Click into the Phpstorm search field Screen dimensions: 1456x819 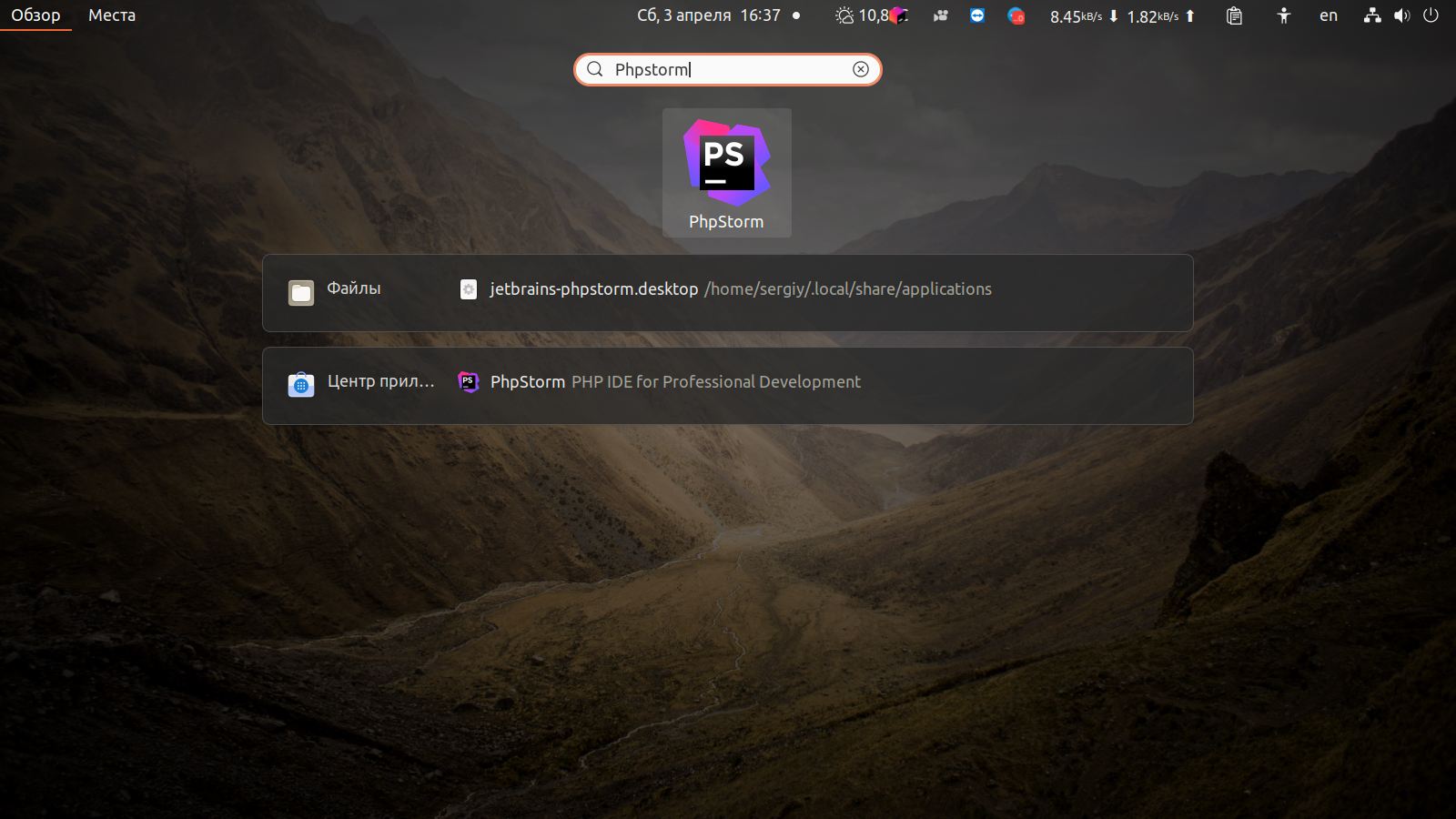(x=728, y=69)
